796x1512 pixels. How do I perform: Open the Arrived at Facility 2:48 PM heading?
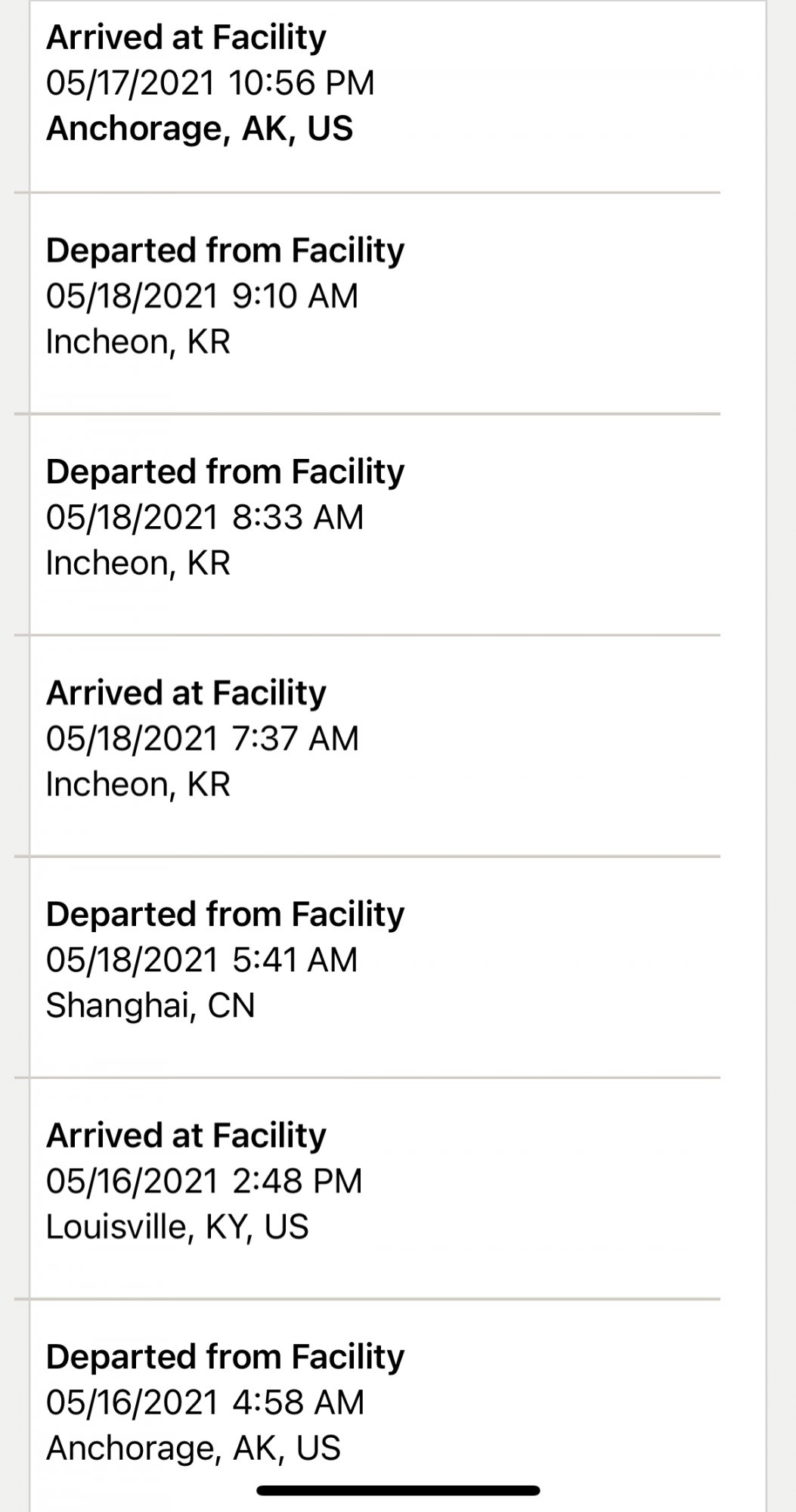[x=186, y=1136]
